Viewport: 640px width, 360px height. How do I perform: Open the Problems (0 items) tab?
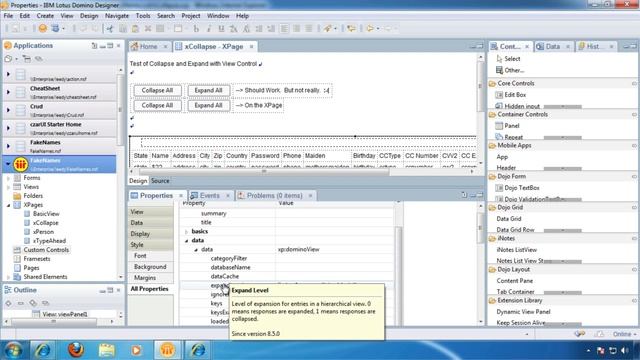point(274,196)
